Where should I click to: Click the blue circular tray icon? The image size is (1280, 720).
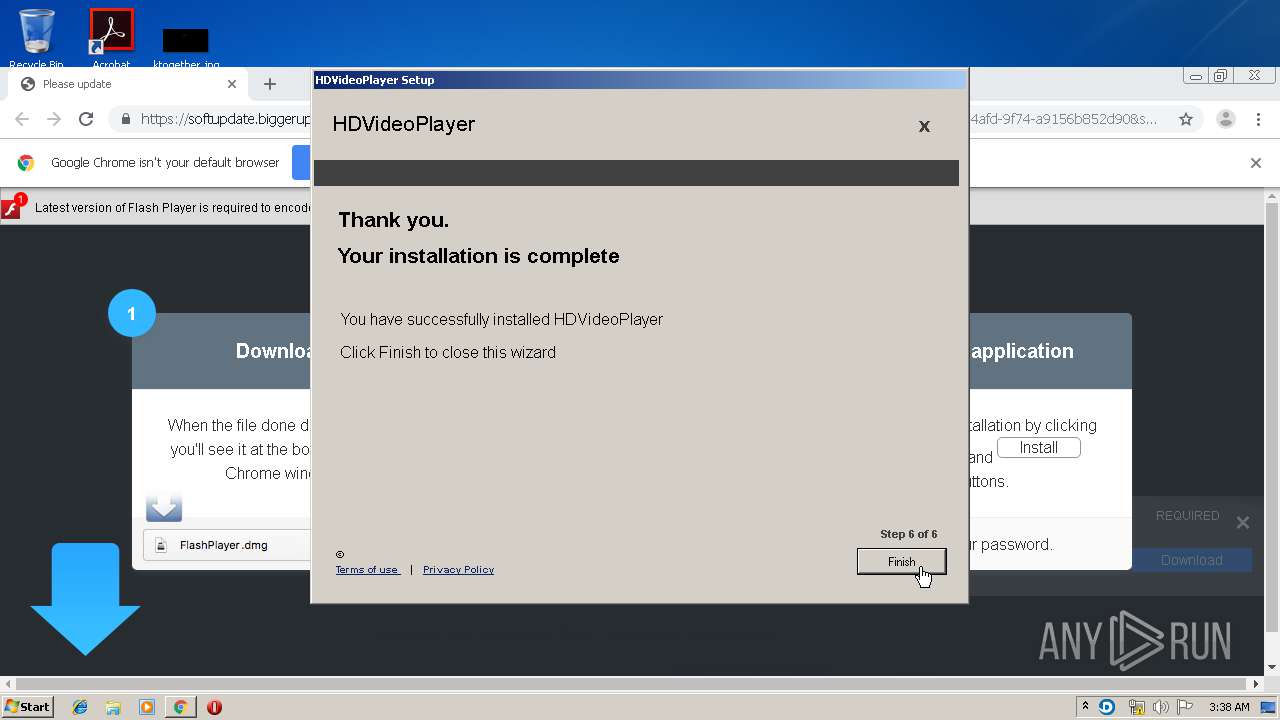pyautogui.click(x=1107, y=707)
